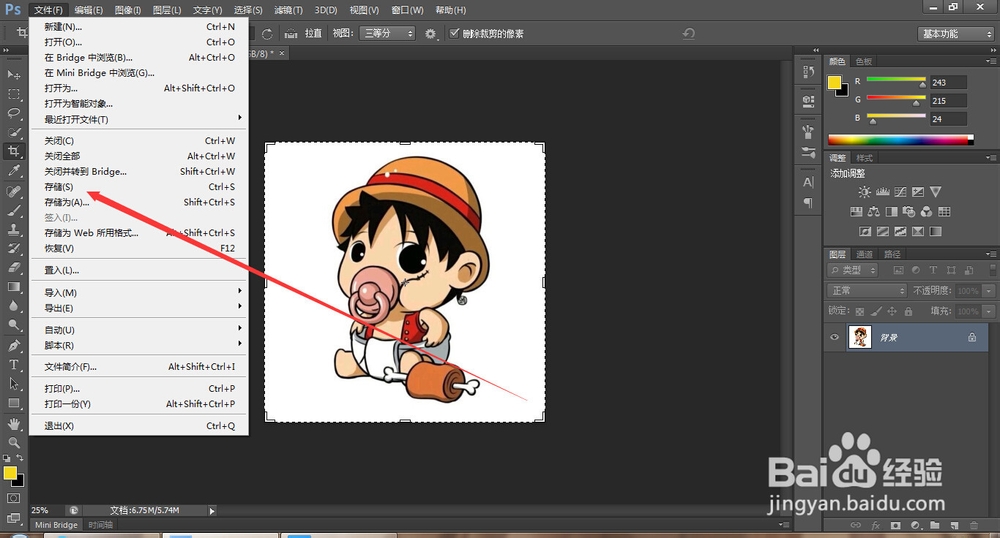Select the Horizontal Type tool

point(13,365)
